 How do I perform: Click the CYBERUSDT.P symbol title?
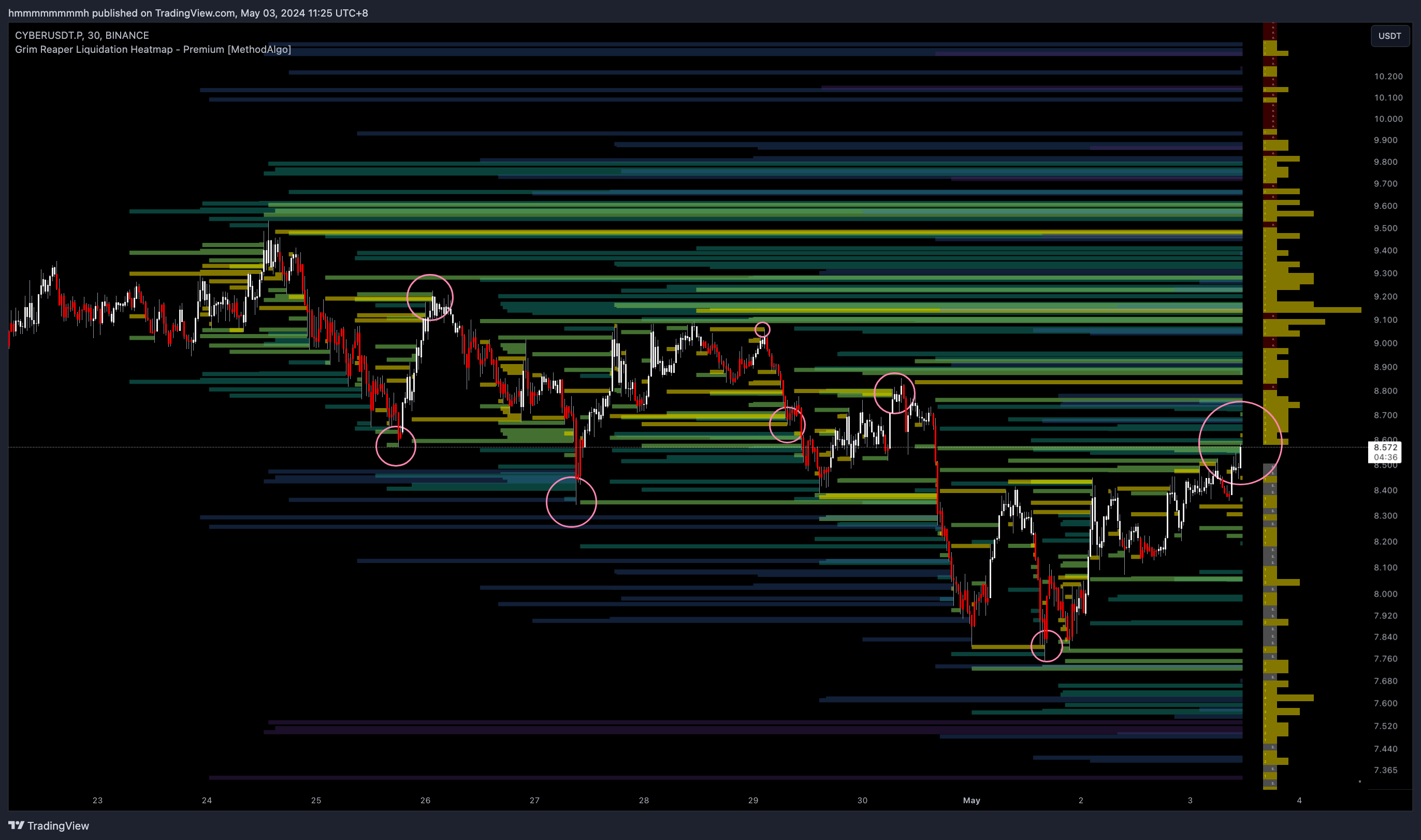(48, 35)
